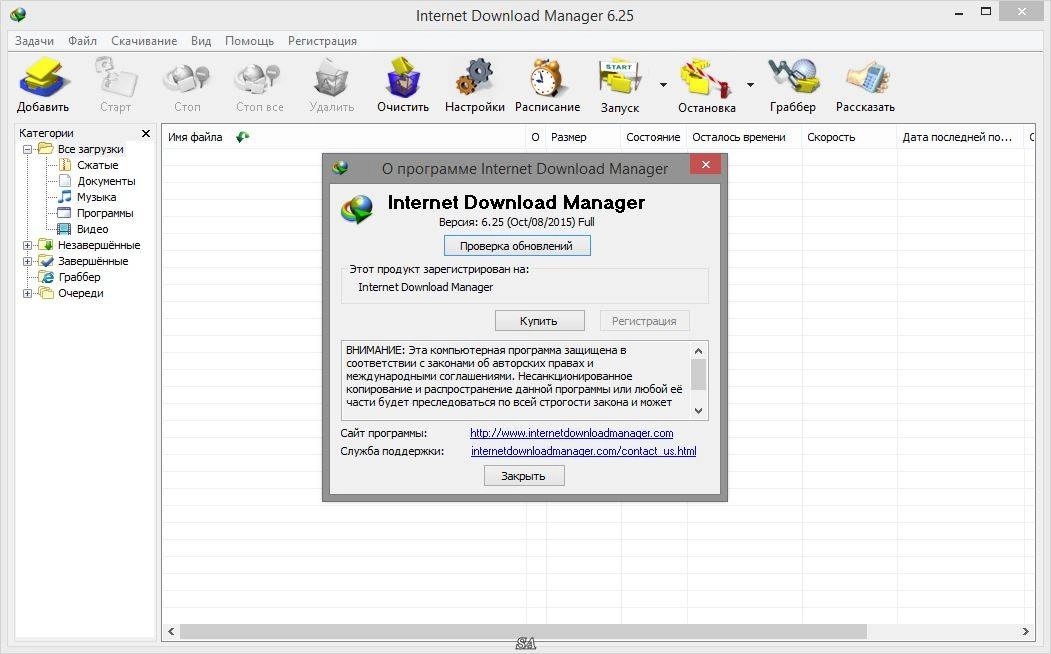Open the dropdown arrow next to Запуск
The height and width of the screenshot is (654, 1051).
(x=663, y=85)
